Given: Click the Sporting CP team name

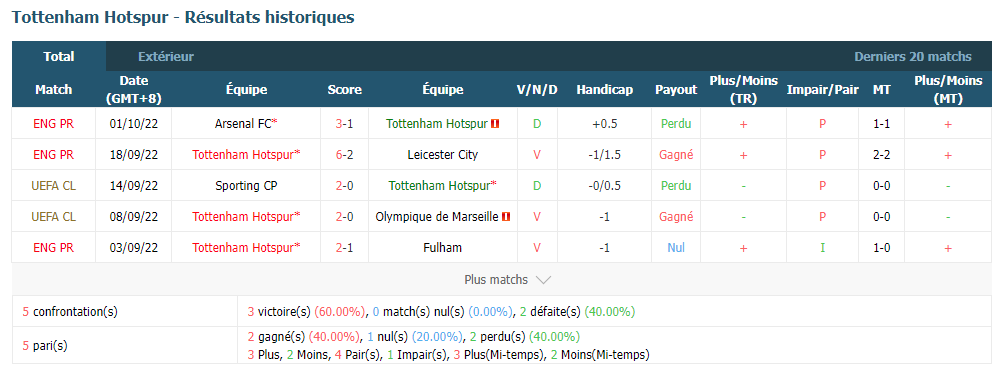Looking at the screenshot, I should [246, 186].
